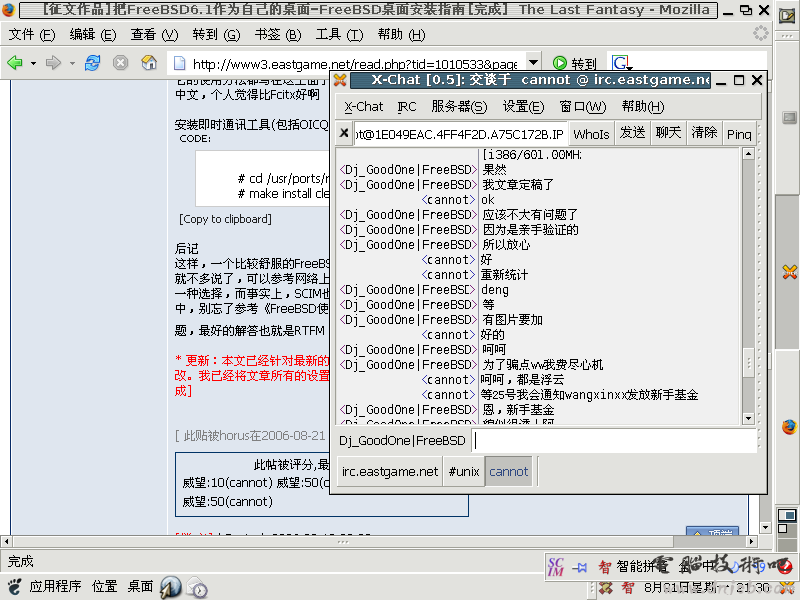800x600 pixels.
Task: Click the Dj_GoodOne|FreeBSD nick button
Action: (x=402, y=440)
